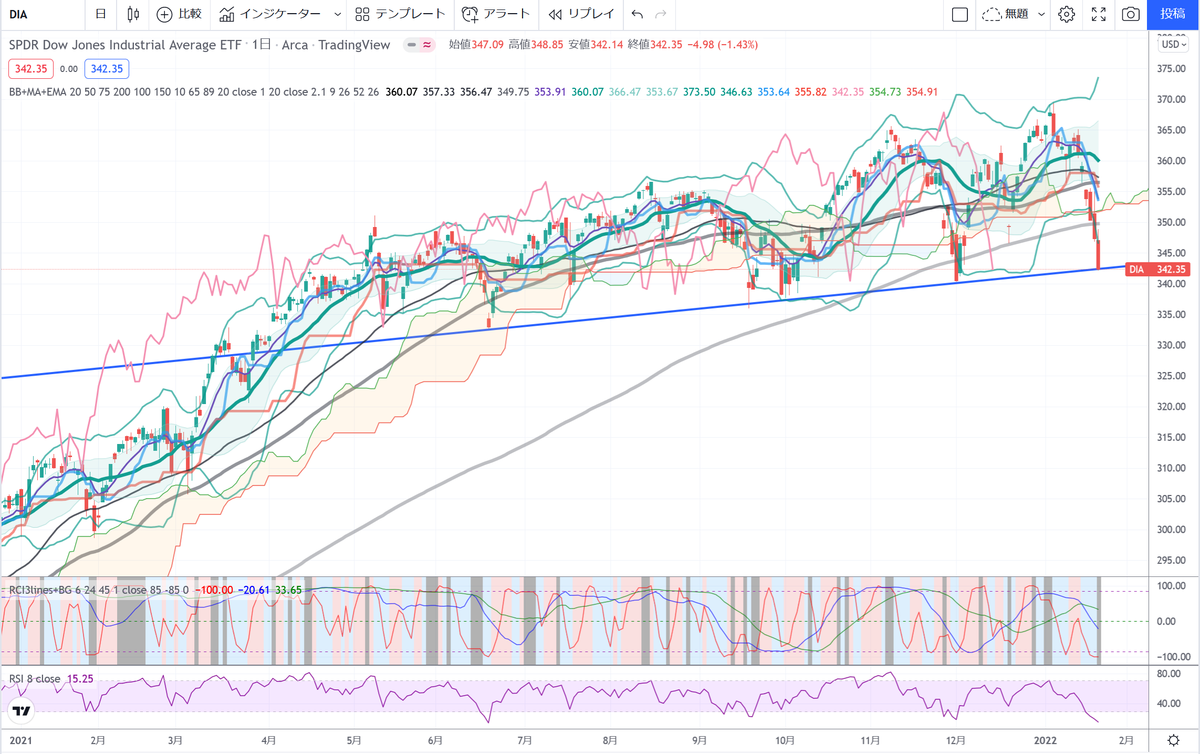
Task: Click the DIA 342.35 price label
Action: [x=1160, y=269]
